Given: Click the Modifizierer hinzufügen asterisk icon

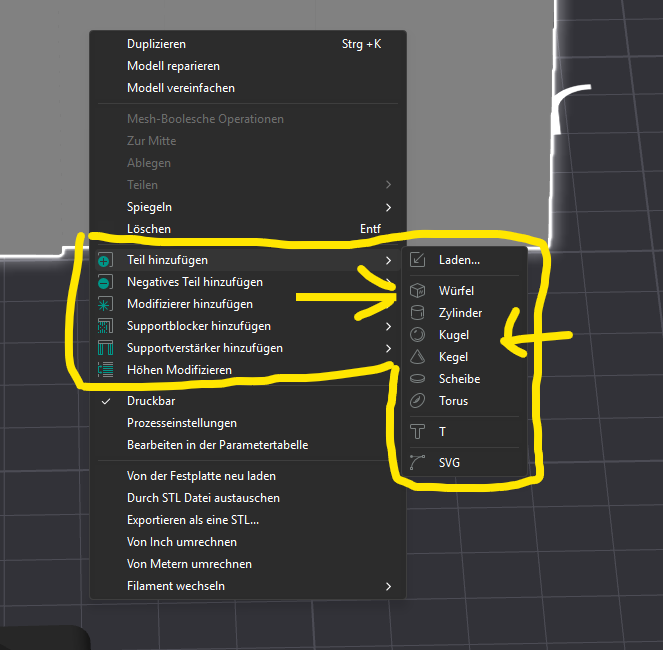Looking at the screenshot, I should [105, 304].
